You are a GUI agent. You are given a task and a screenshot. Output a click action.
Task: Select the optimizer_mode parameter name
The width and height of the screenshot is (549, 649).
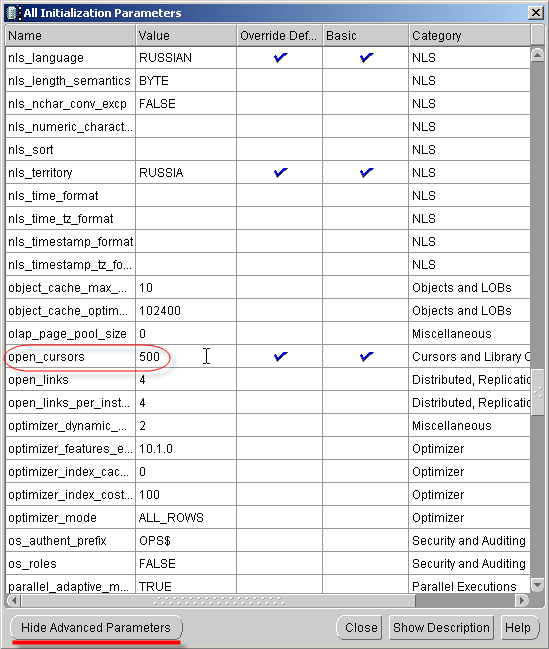[x=52, y=518]
